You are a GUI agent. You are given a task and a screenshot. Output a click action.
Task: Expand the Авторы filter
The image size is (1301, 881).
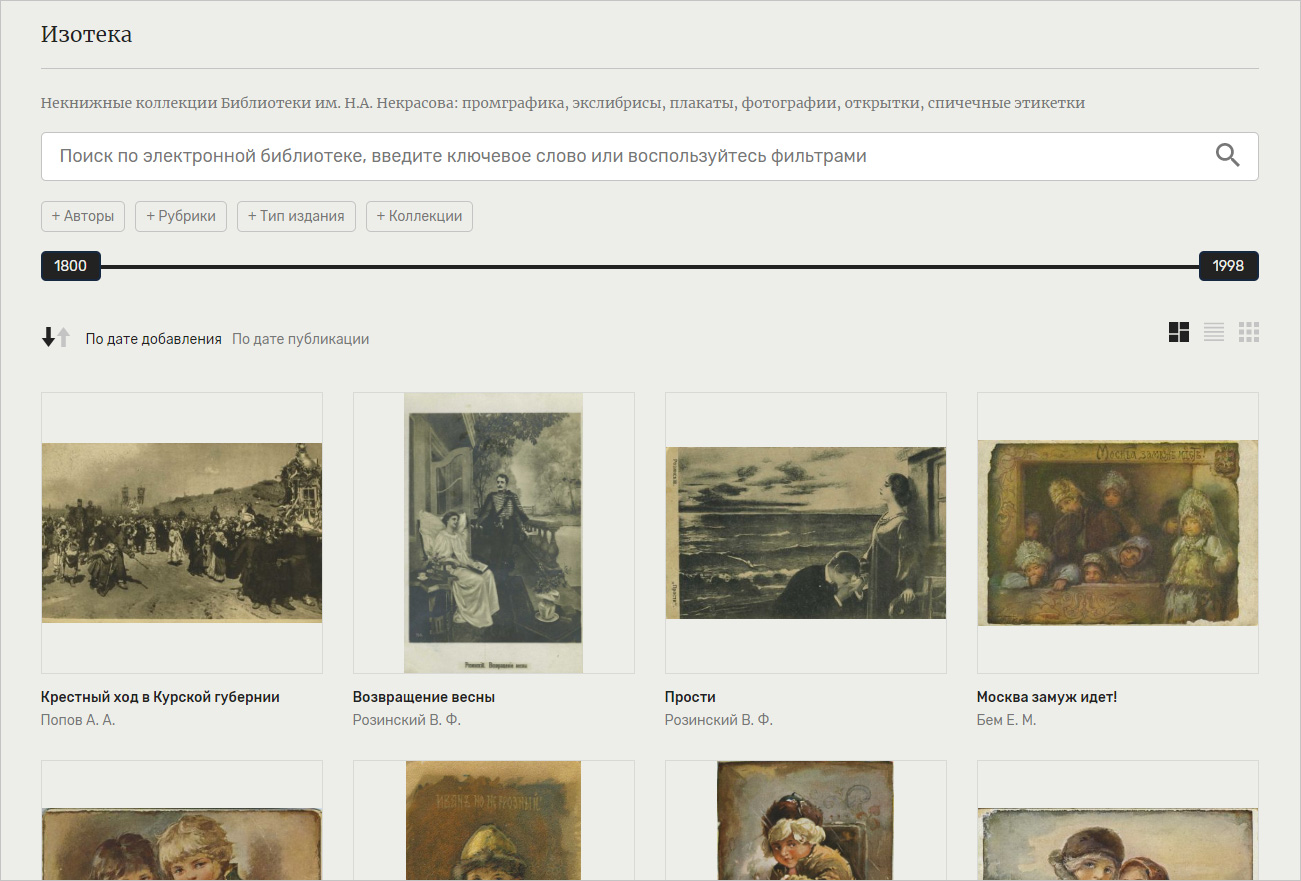pos(83,216)
